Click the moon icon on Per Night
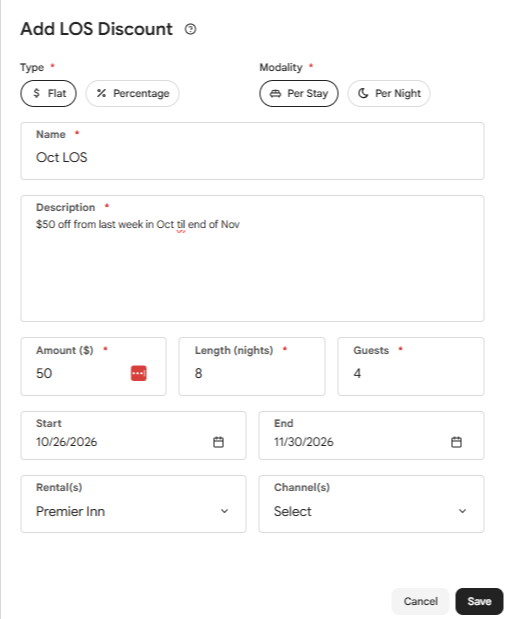520x619 pixels. click(x=363, y=93)
